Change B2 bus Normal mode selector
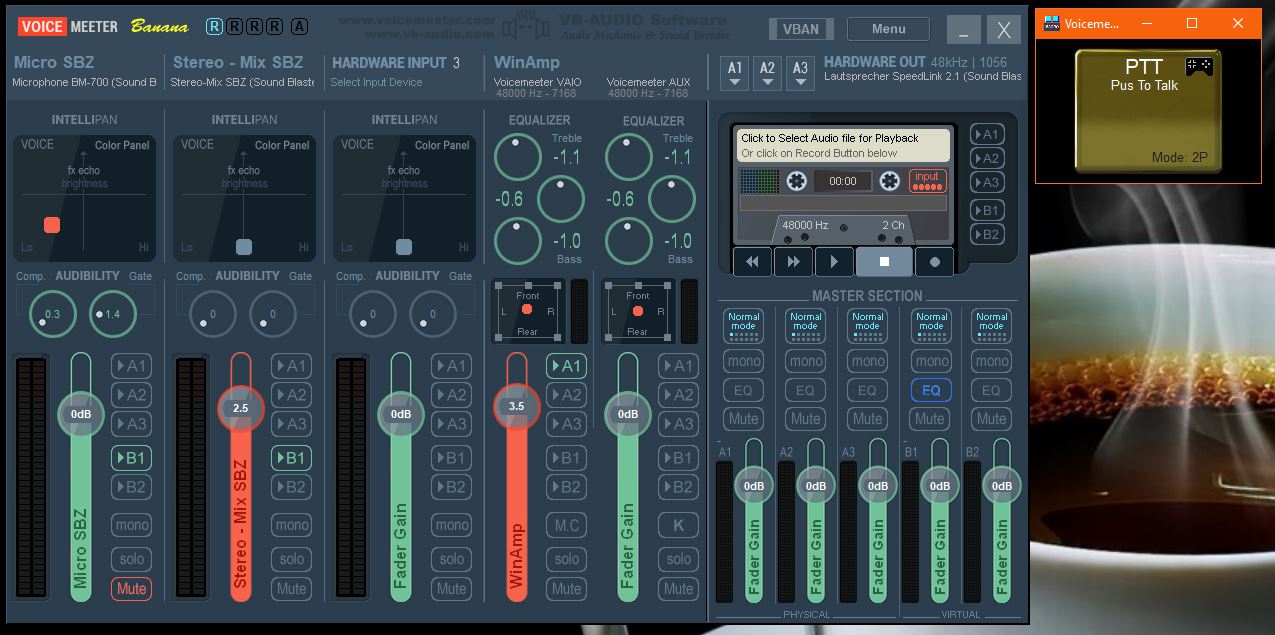This screenshot has width=1275, height=635. 991,325
